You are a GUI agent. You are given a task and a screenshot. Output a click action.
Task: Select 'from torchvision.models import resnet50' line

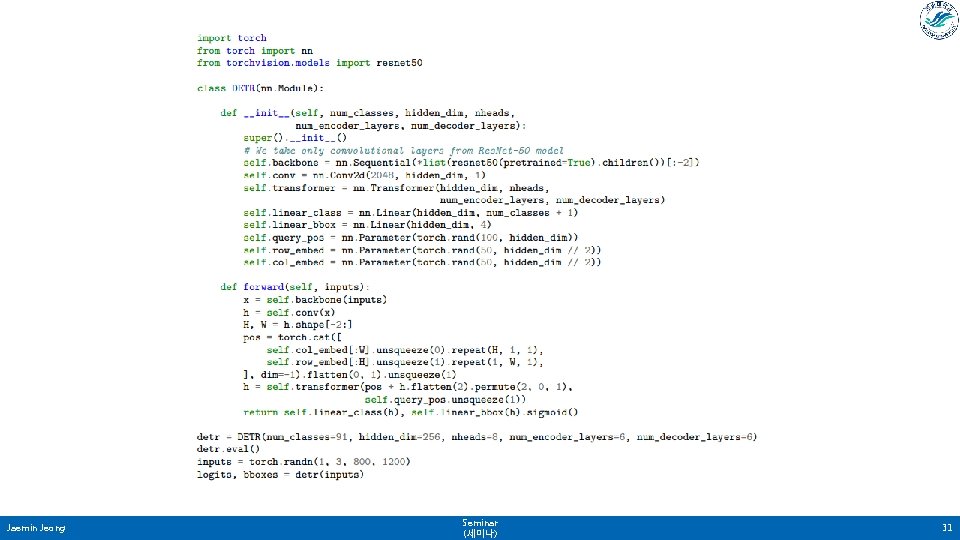309,63
